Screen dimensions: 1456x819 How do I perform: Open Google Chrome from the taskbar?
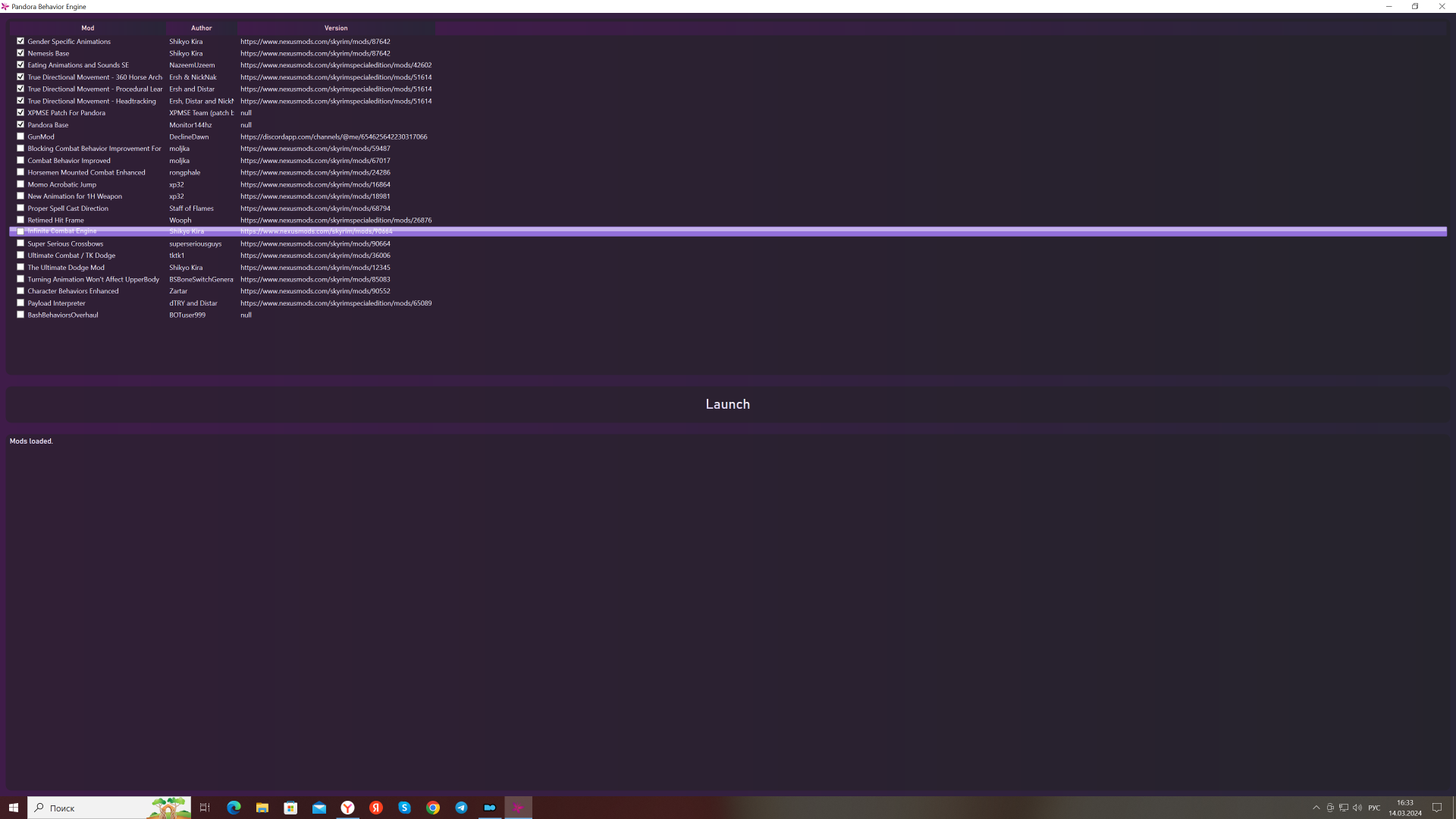pyautogui.click(x=433, y=808)
